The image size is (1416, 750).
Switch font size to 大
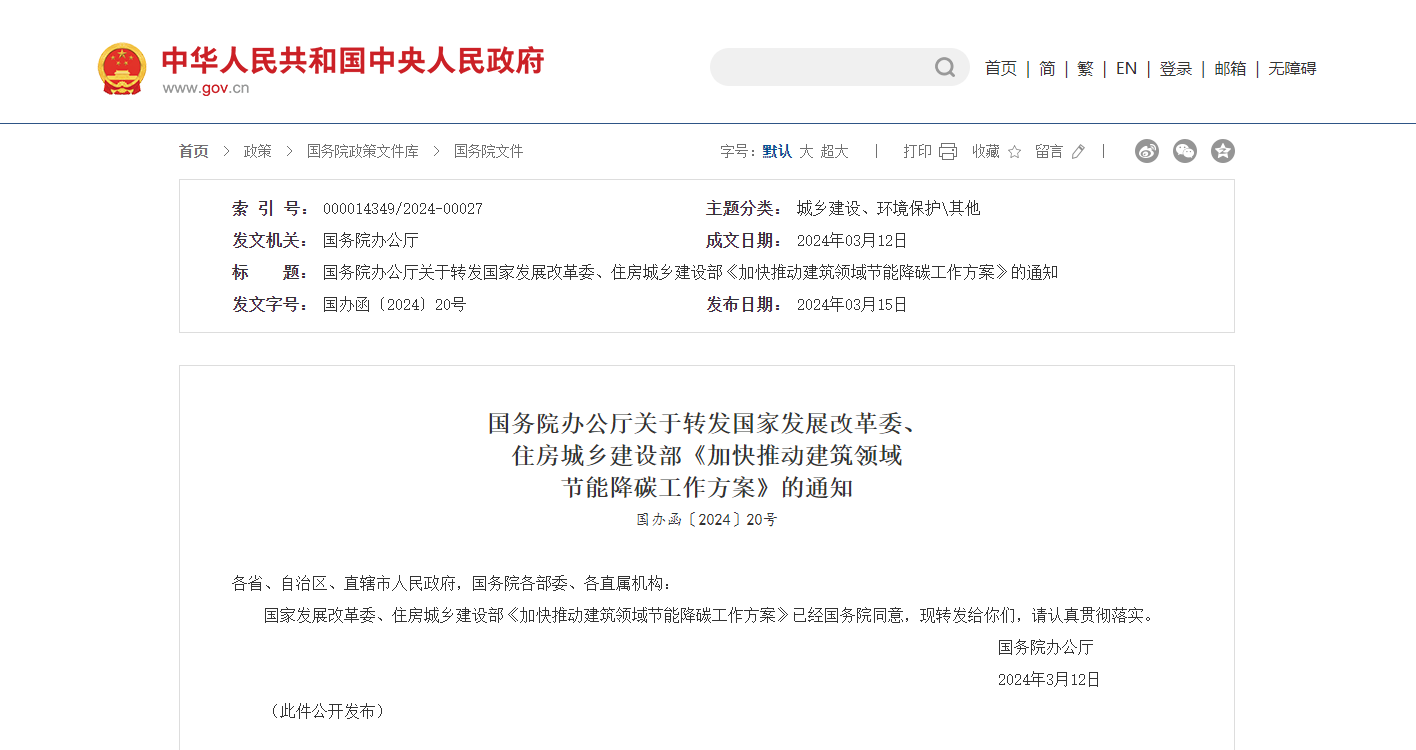(x=806, y=151)
